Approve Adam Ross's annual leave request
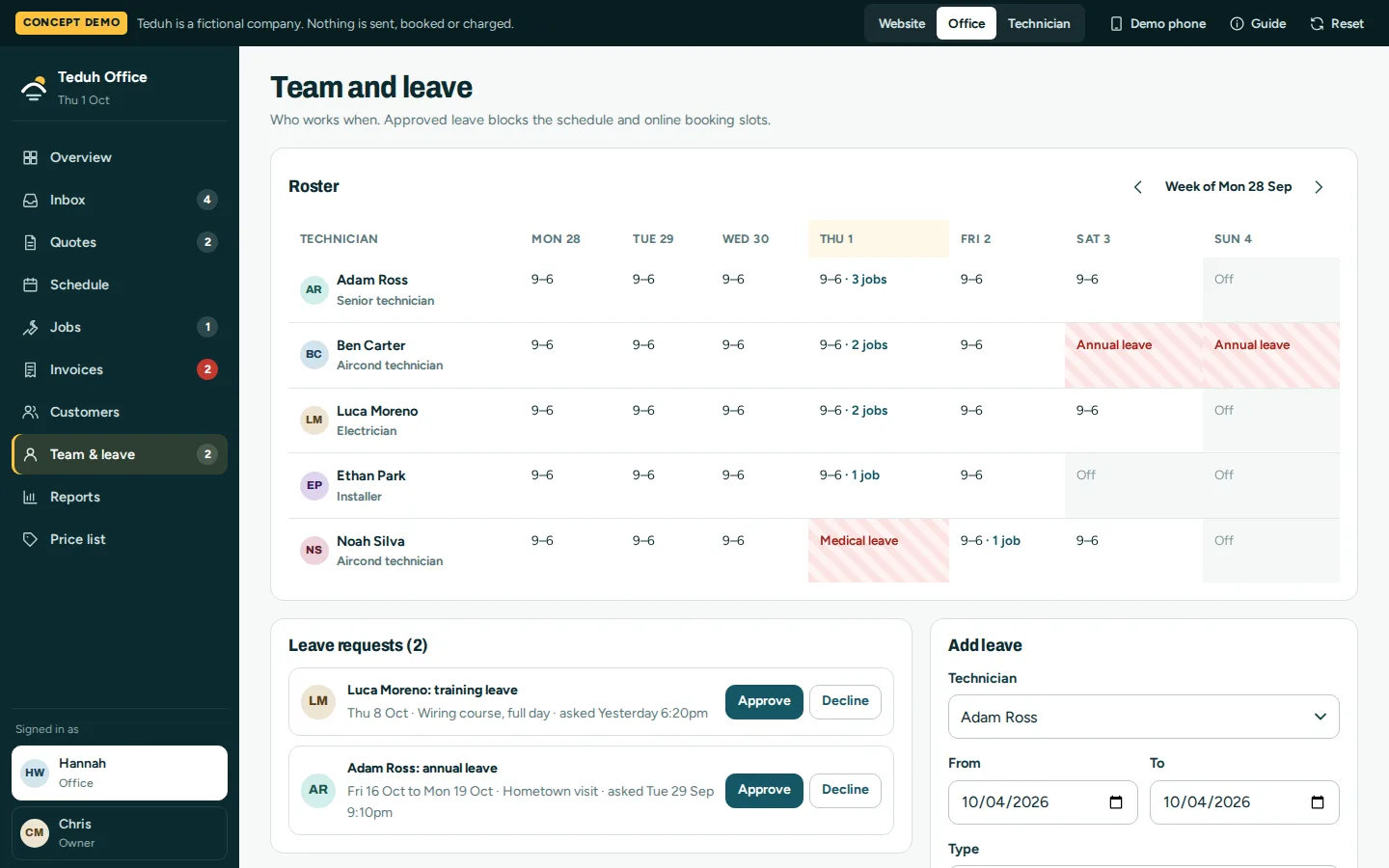The width and height of the screenshot is (1389, 868). point(764,790)
